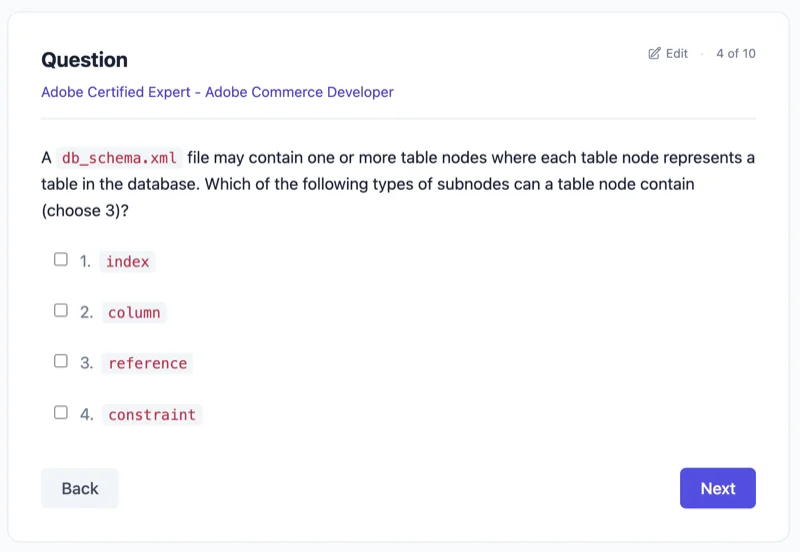This screenshot has height=552, width=800.
Task: Check the box for option 2 column
Action: click(61, 310)
